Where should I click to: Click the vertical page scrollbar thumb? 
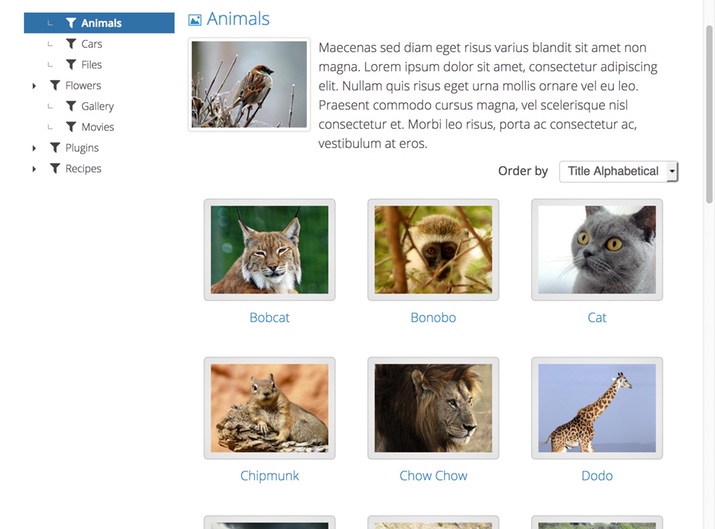710,114
